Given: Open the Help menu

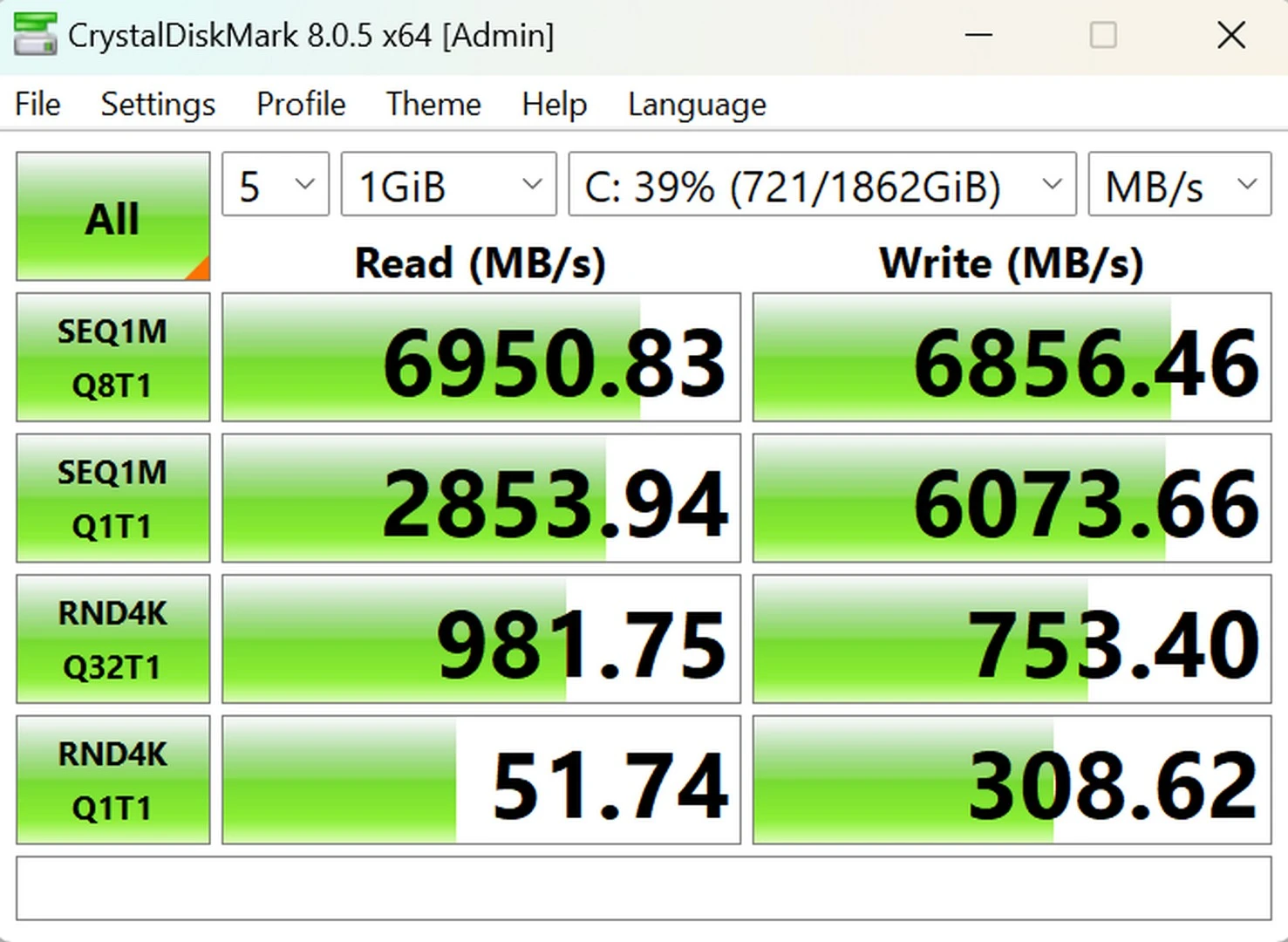Looking at the screenshot, I should click(x=554, y=105).
